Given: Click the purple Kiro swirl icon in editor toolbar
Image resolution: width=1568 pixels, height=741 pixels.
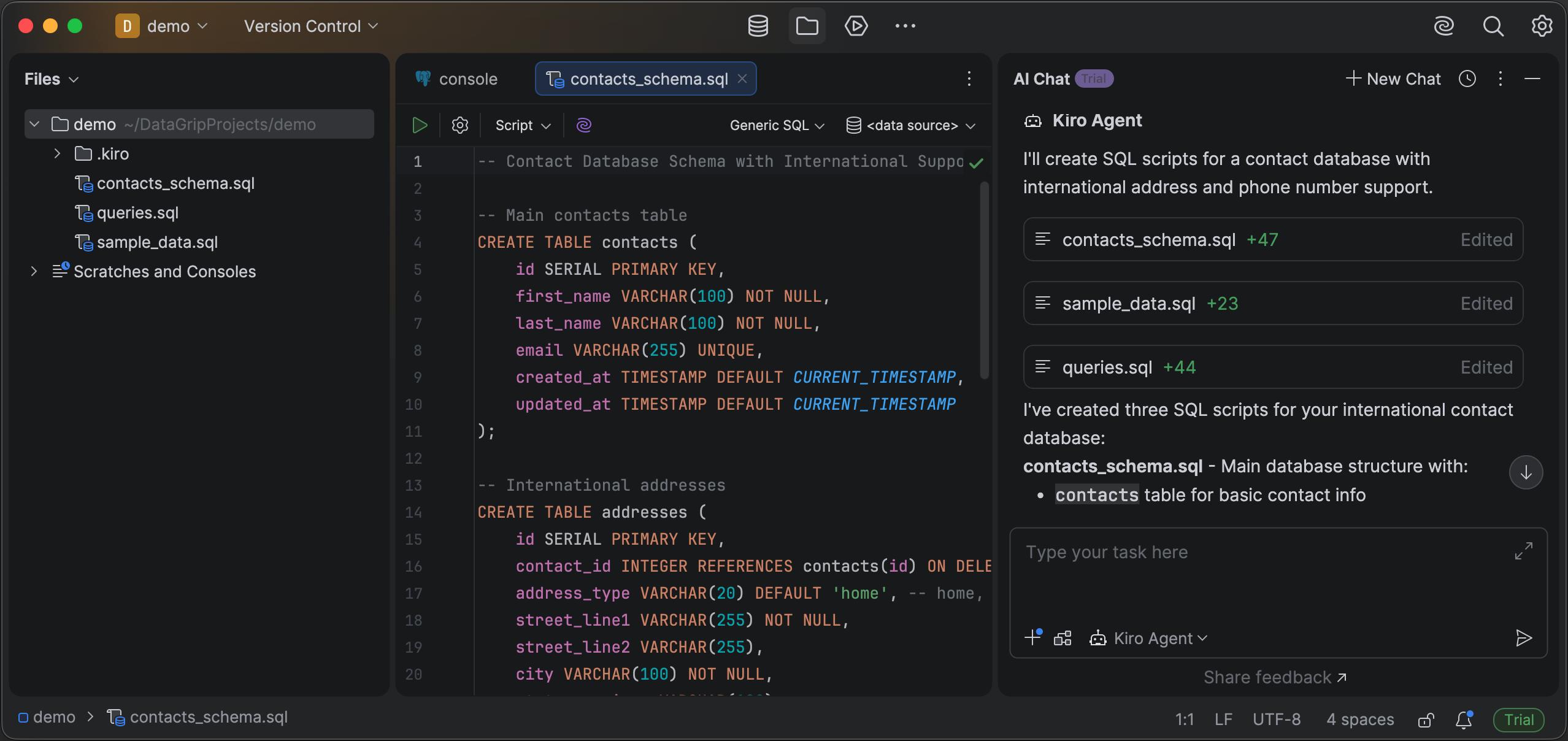Looking at the screenshot, I should click(583, 125).
